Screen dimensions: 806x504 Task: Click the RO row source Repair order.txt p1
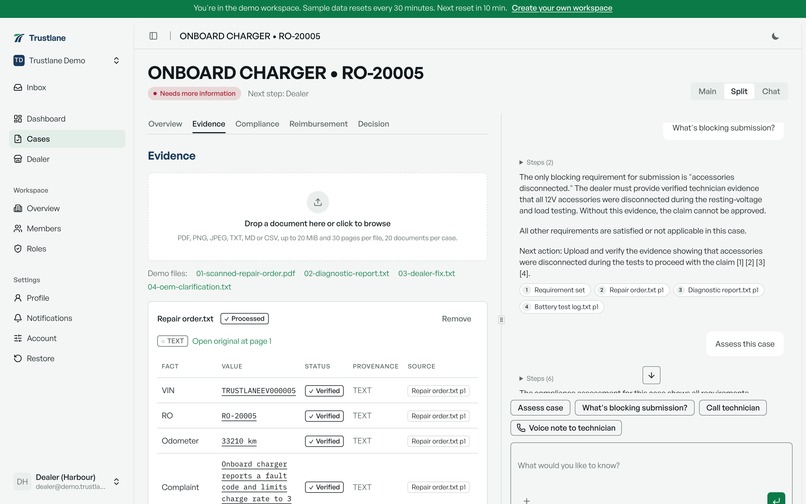coord(438,416)
